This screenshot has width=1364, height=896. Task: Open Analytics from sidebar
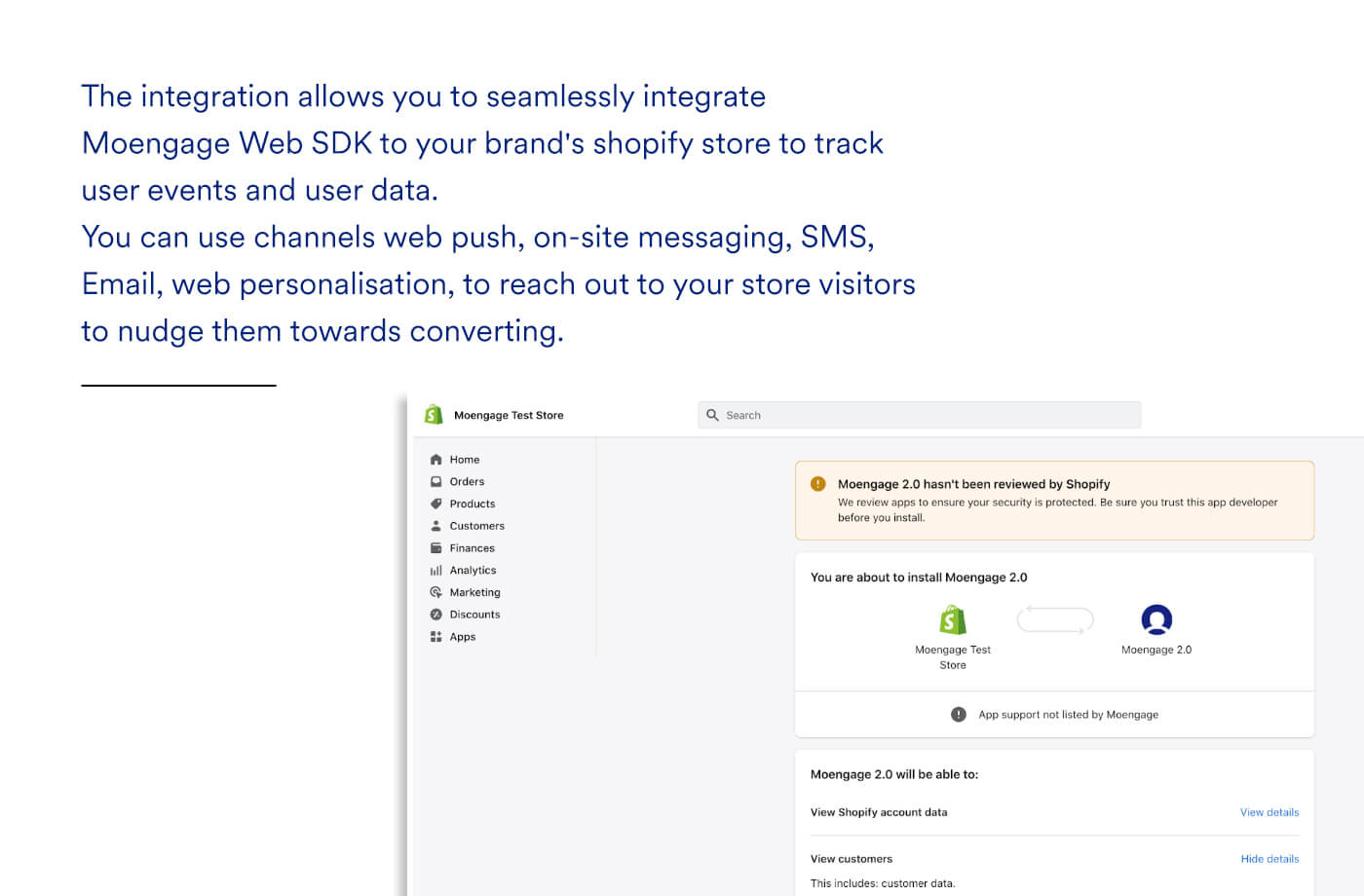coord(473,571)
